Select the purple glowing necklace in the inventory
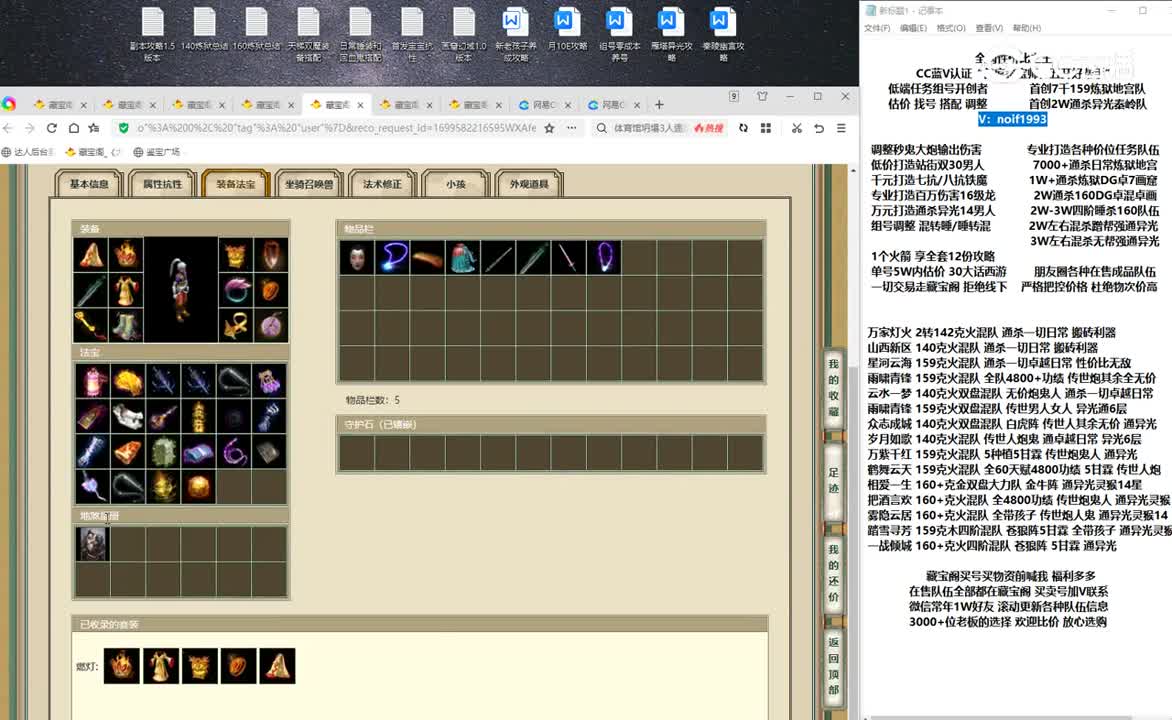The image size is (1172, 720). point(604,258)
